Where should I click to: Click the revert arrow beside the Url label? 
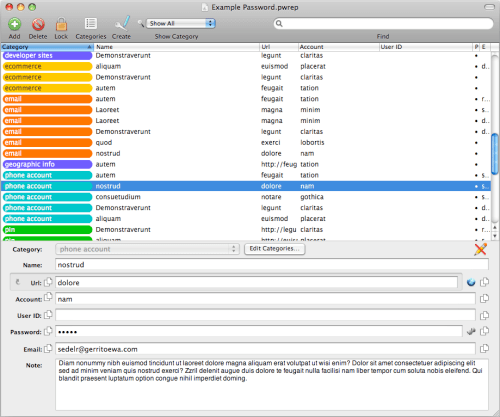click(x=18, y=282)
